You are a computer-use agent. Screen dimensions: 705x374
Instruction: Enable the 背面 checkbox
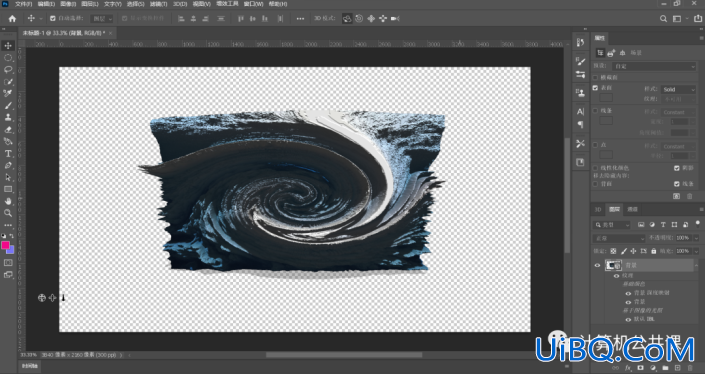pos(595,184)
